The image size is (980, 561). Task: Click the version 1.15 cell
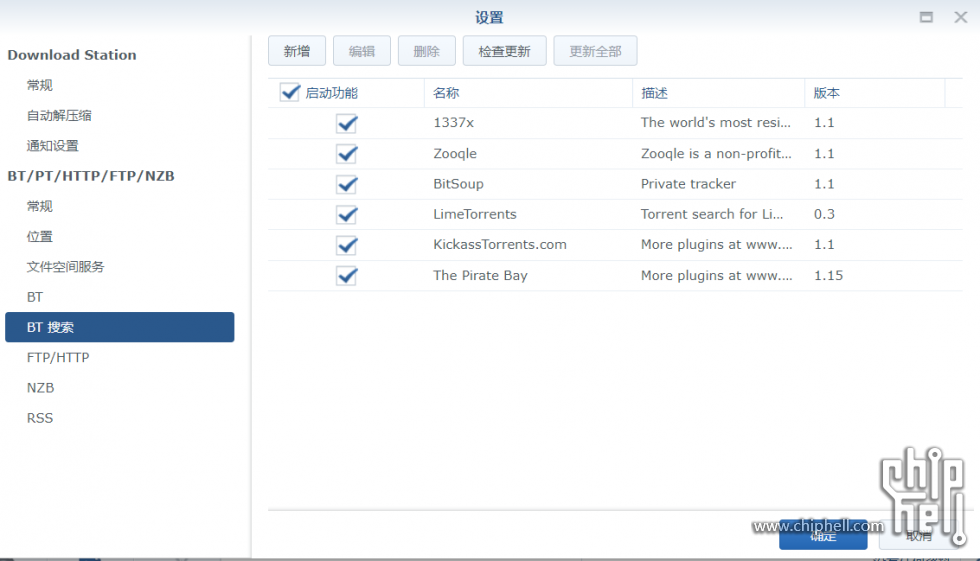coord(828,276)
